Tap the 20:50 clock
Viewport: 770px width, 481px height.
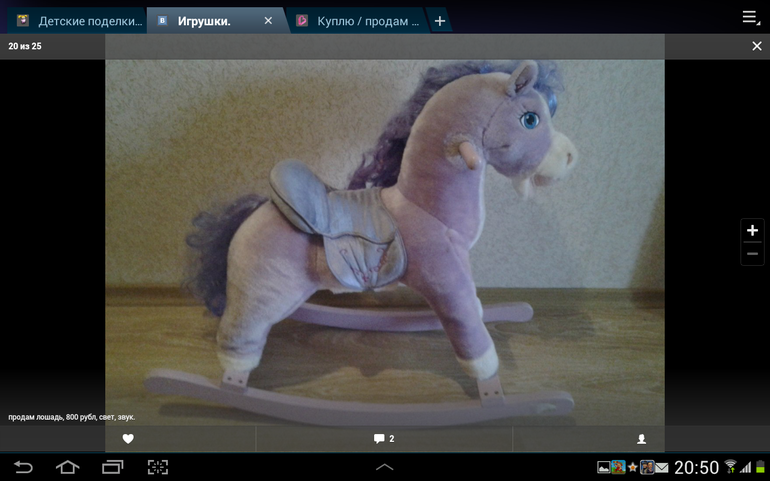coord(696,467)
